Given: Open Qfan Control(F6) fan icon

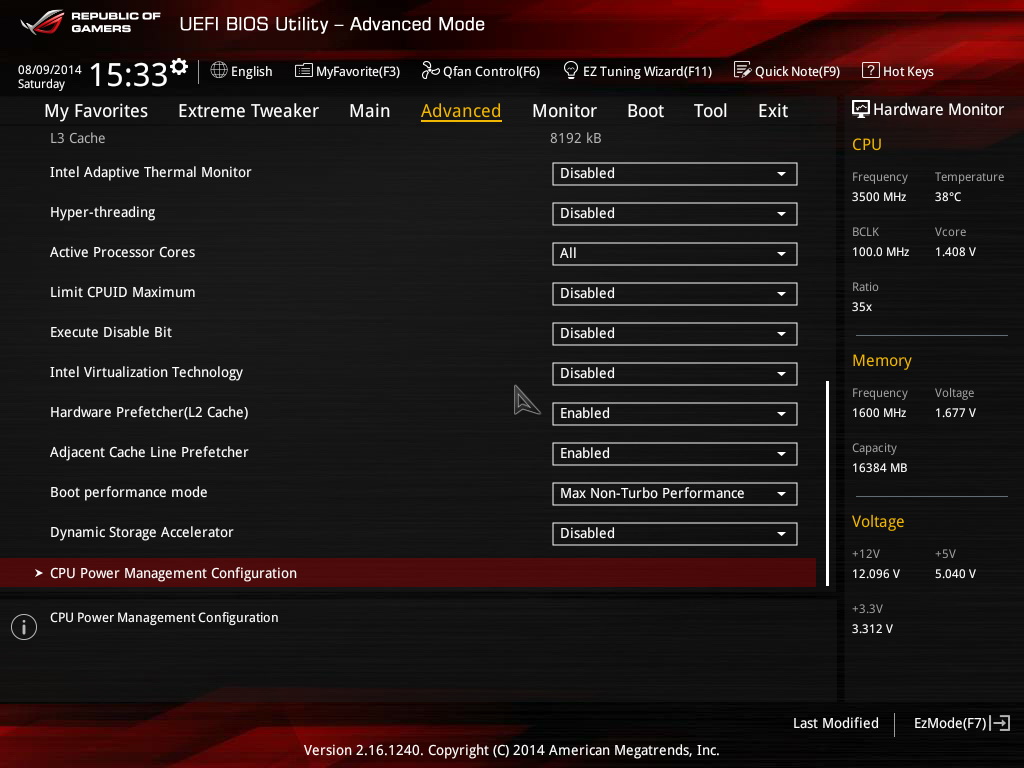Looking at the screenshot, I should pyautogui.click(x=430, y=71).
